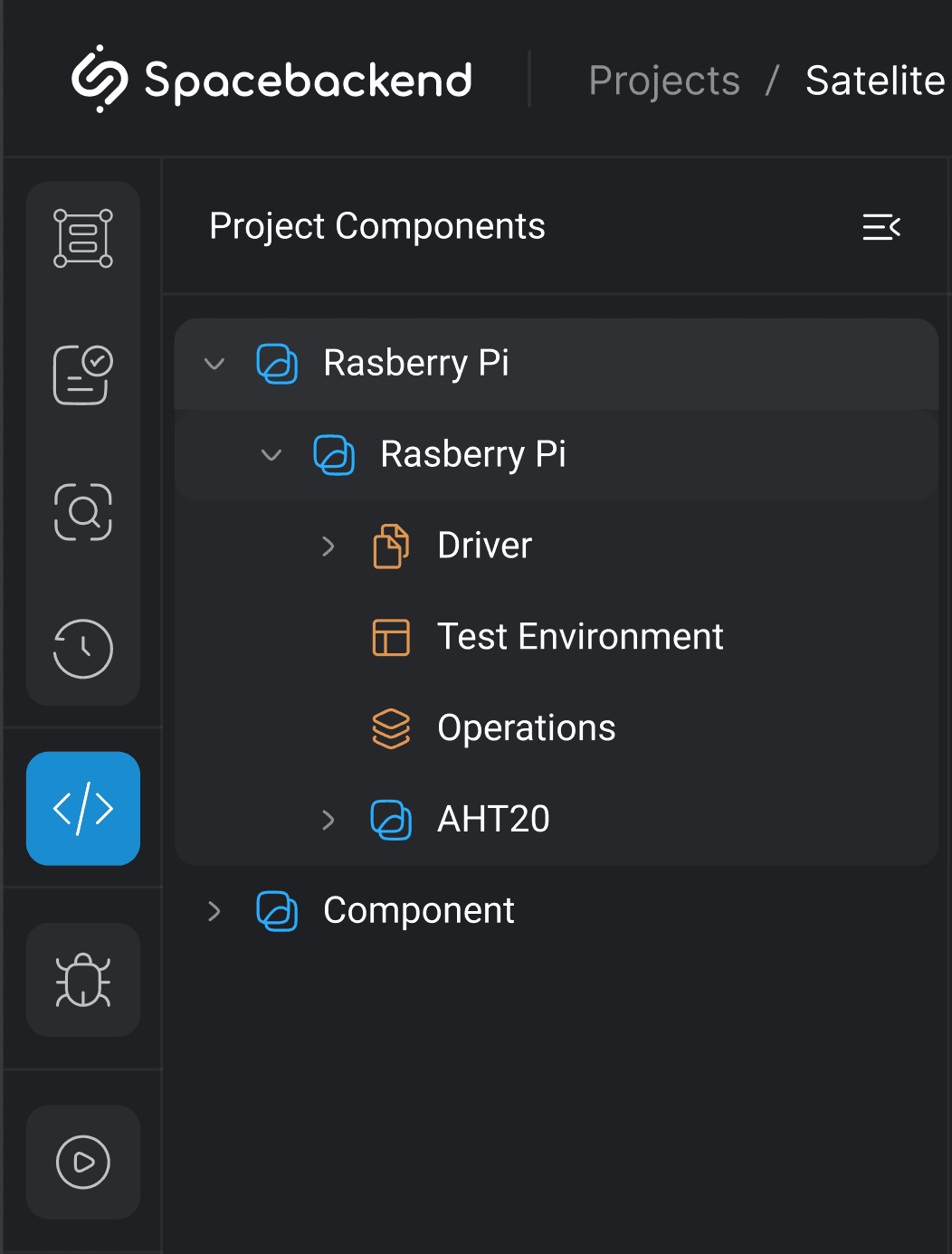Click the play run sidebar icon
The width and height of the screenshot is (952, 1254).
pos(83,1162)
